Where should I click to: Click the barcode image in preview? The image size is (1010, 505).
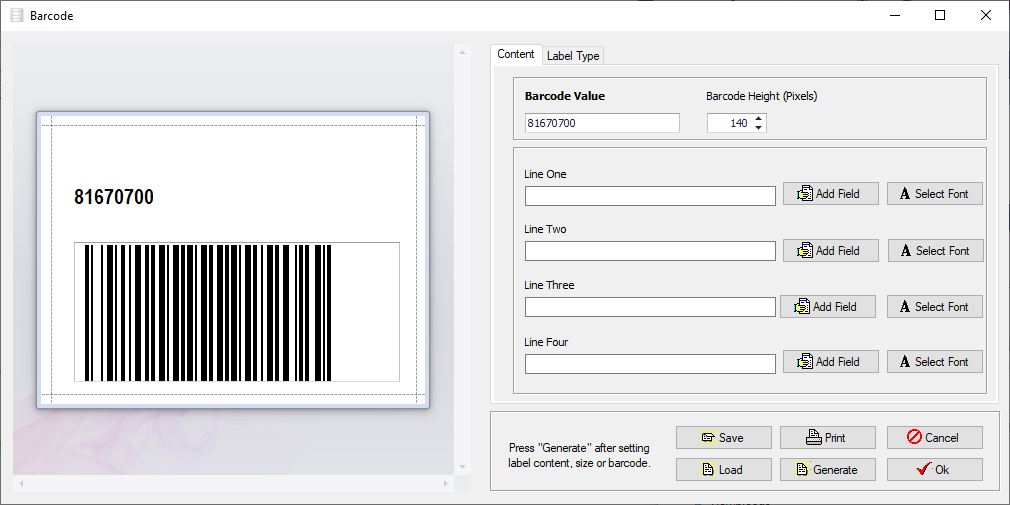236,312
